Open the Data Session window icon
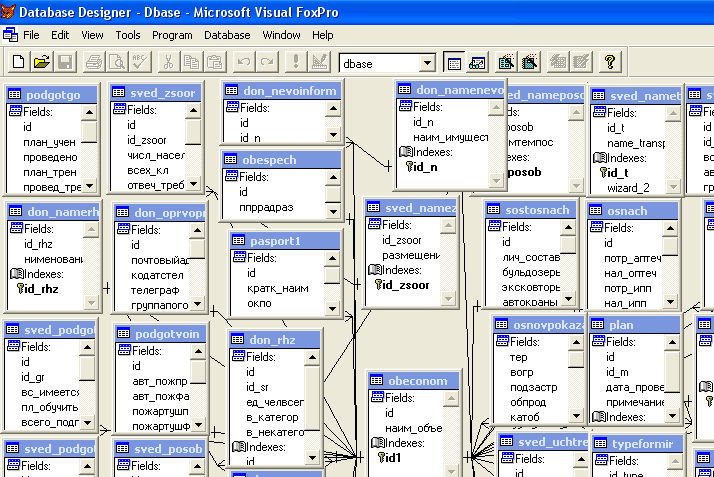Screen dimensions: 714x477 477,62
